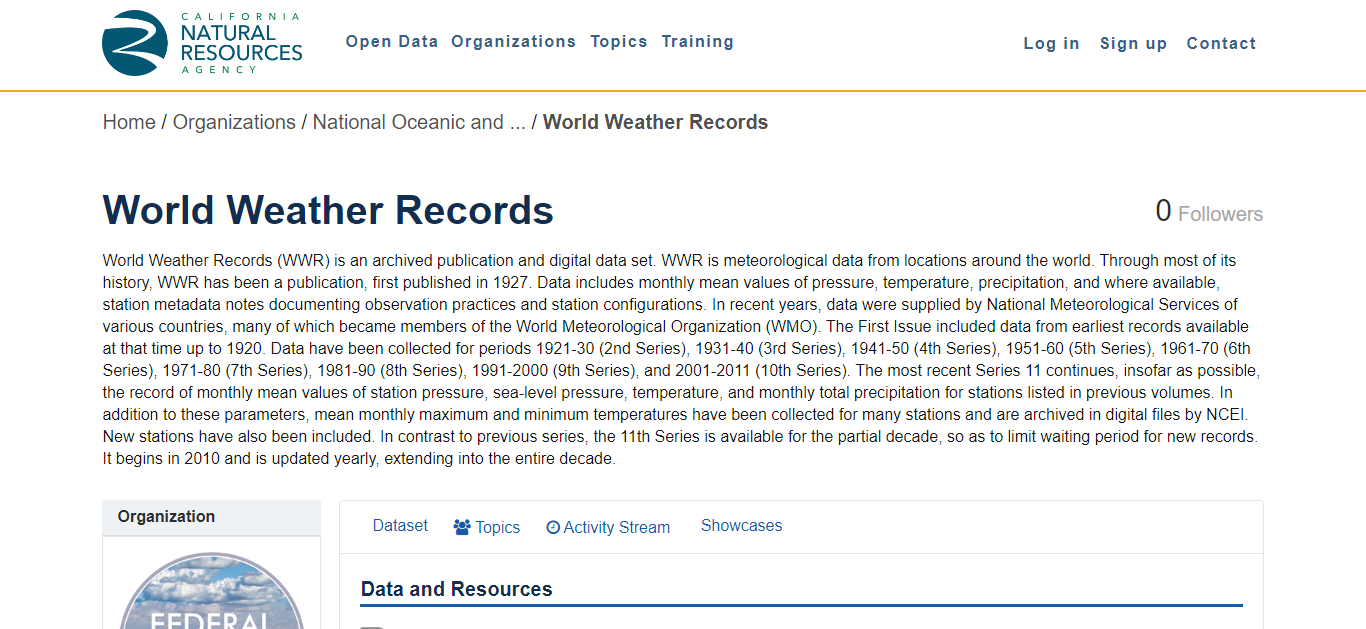Click the clock icon beside Activity Stream
1366x629 pixels.
(x=553, y=527)
